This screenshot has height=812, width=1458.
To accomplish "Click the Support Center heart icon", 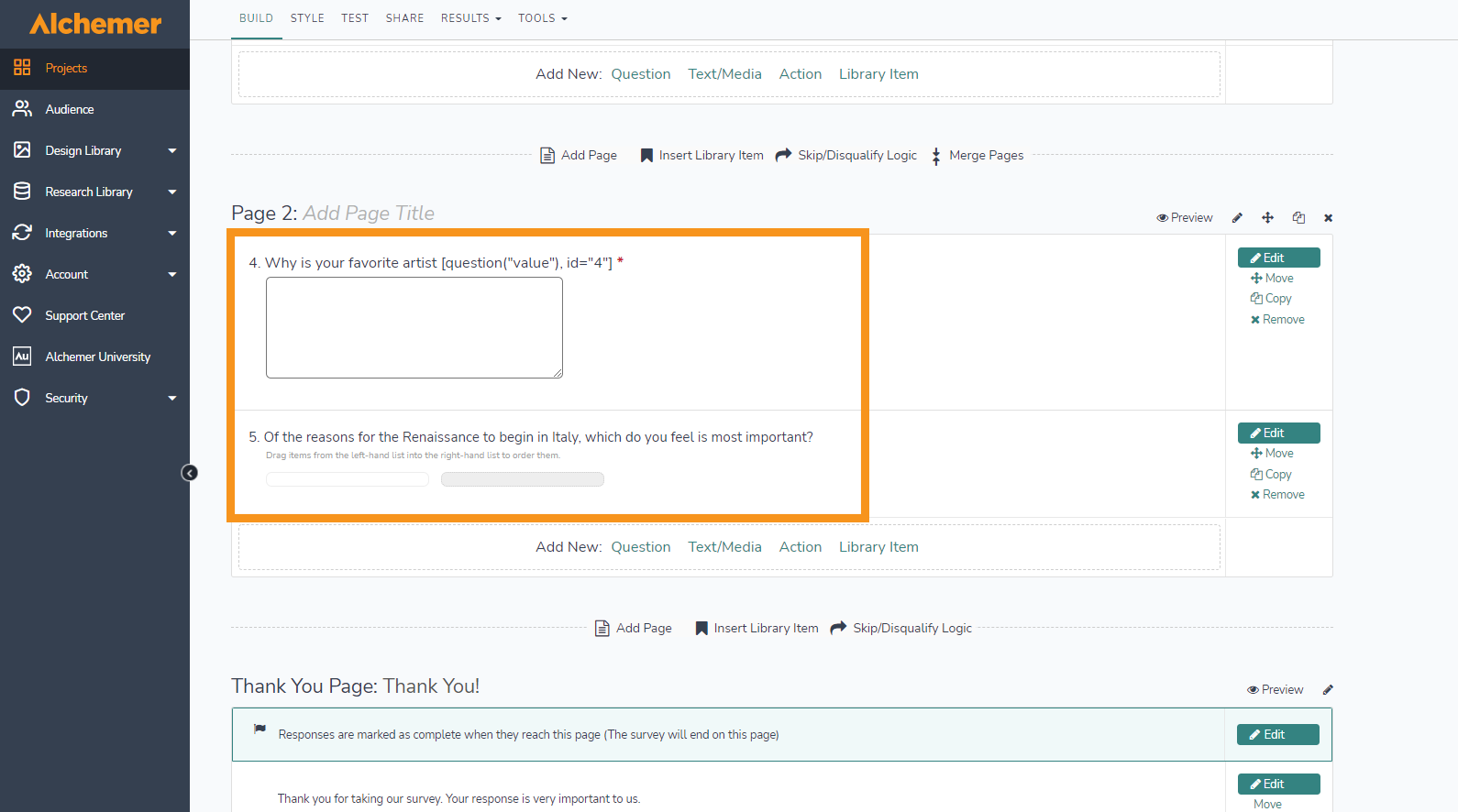I will coord(22,315).
